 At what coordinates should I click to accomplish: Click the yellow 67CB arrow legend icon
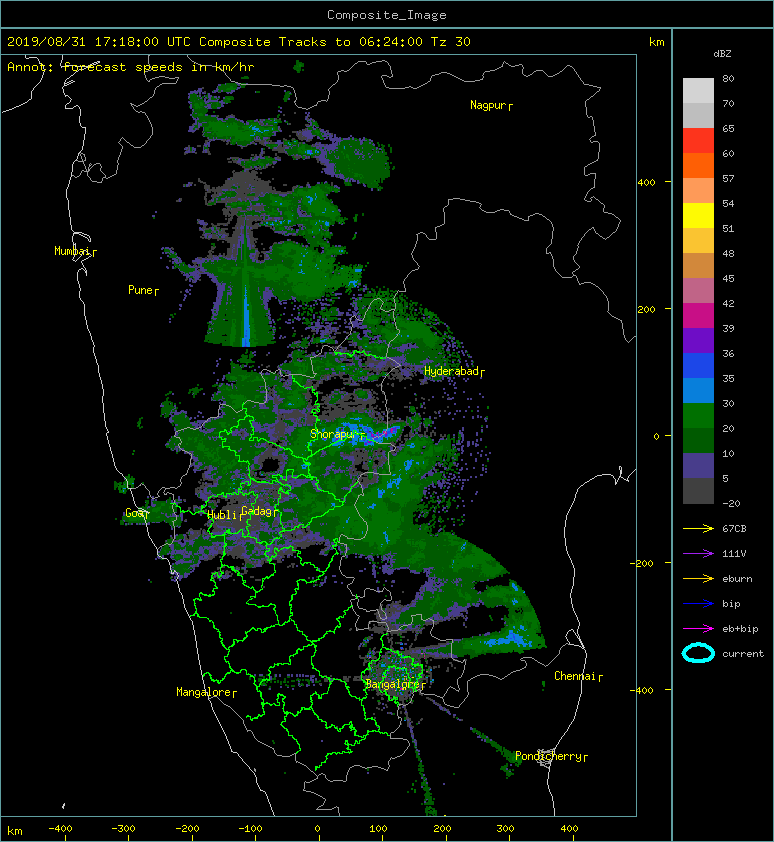(x=698, y=529)
